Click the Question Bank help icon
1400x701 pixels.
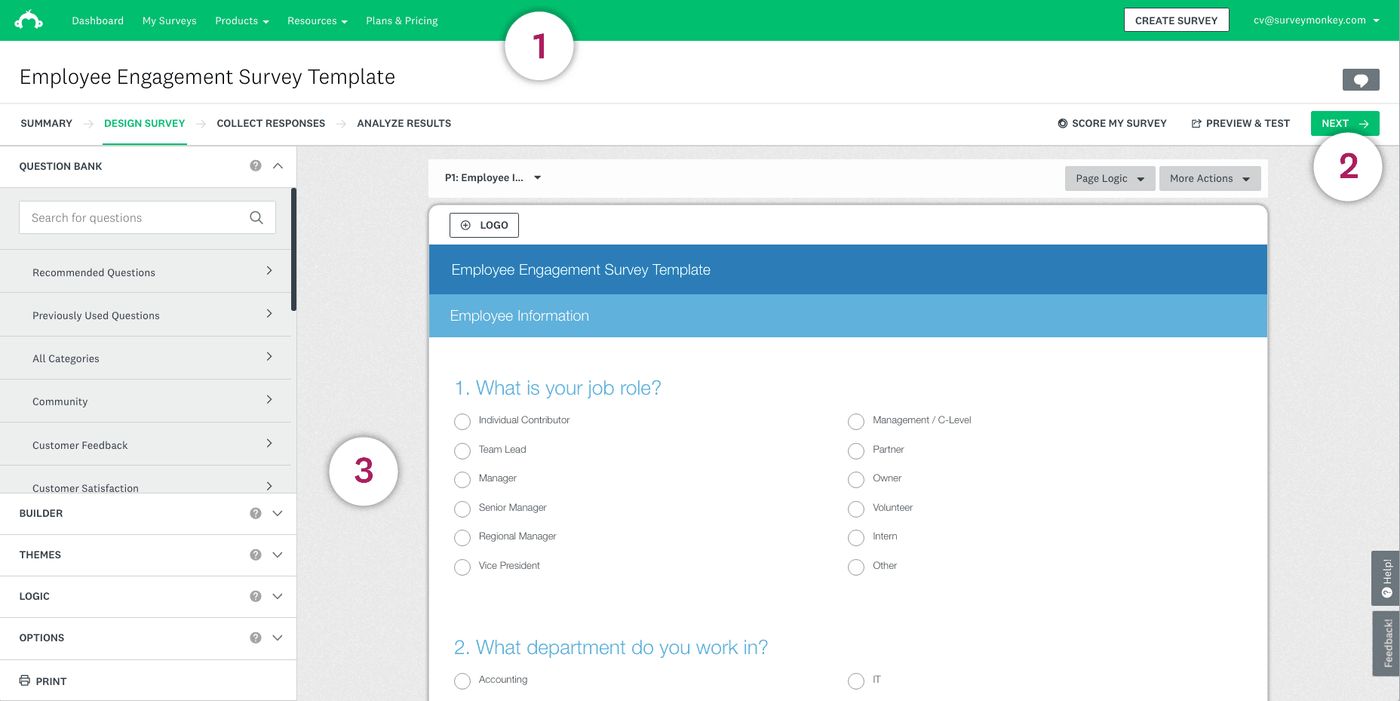click(256, 166)
